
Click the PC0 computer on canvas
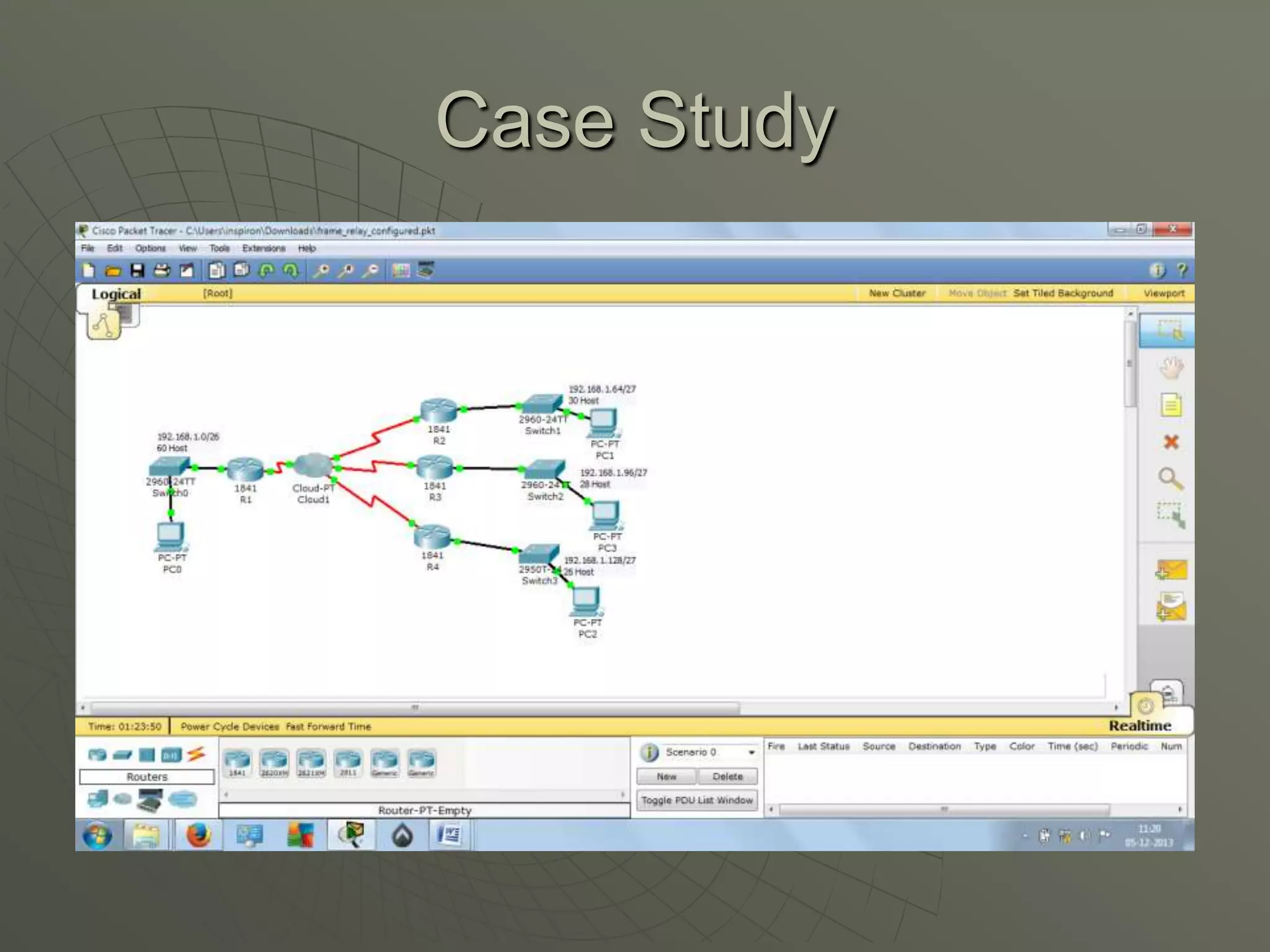click(x=171, y=537)
